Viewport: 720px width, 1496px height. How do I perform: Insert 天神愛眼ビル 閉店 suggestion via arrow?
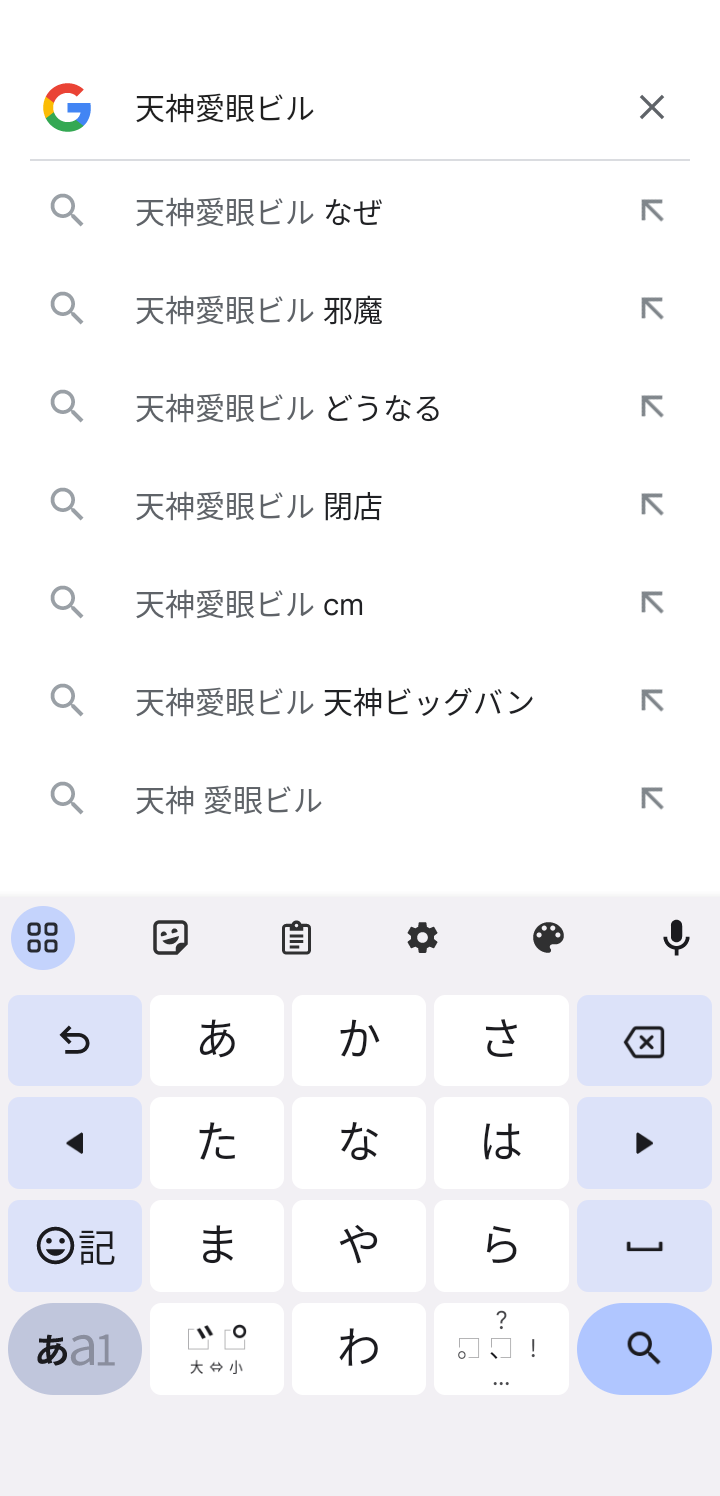pos(652,505)
